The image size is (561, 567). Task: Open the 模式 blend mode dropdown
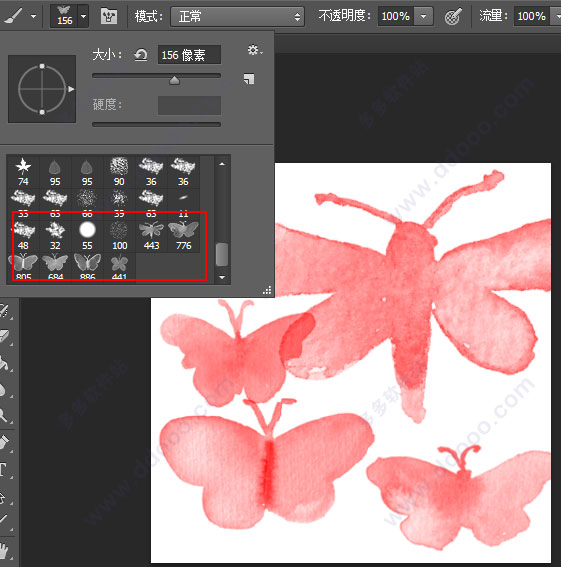237,16
